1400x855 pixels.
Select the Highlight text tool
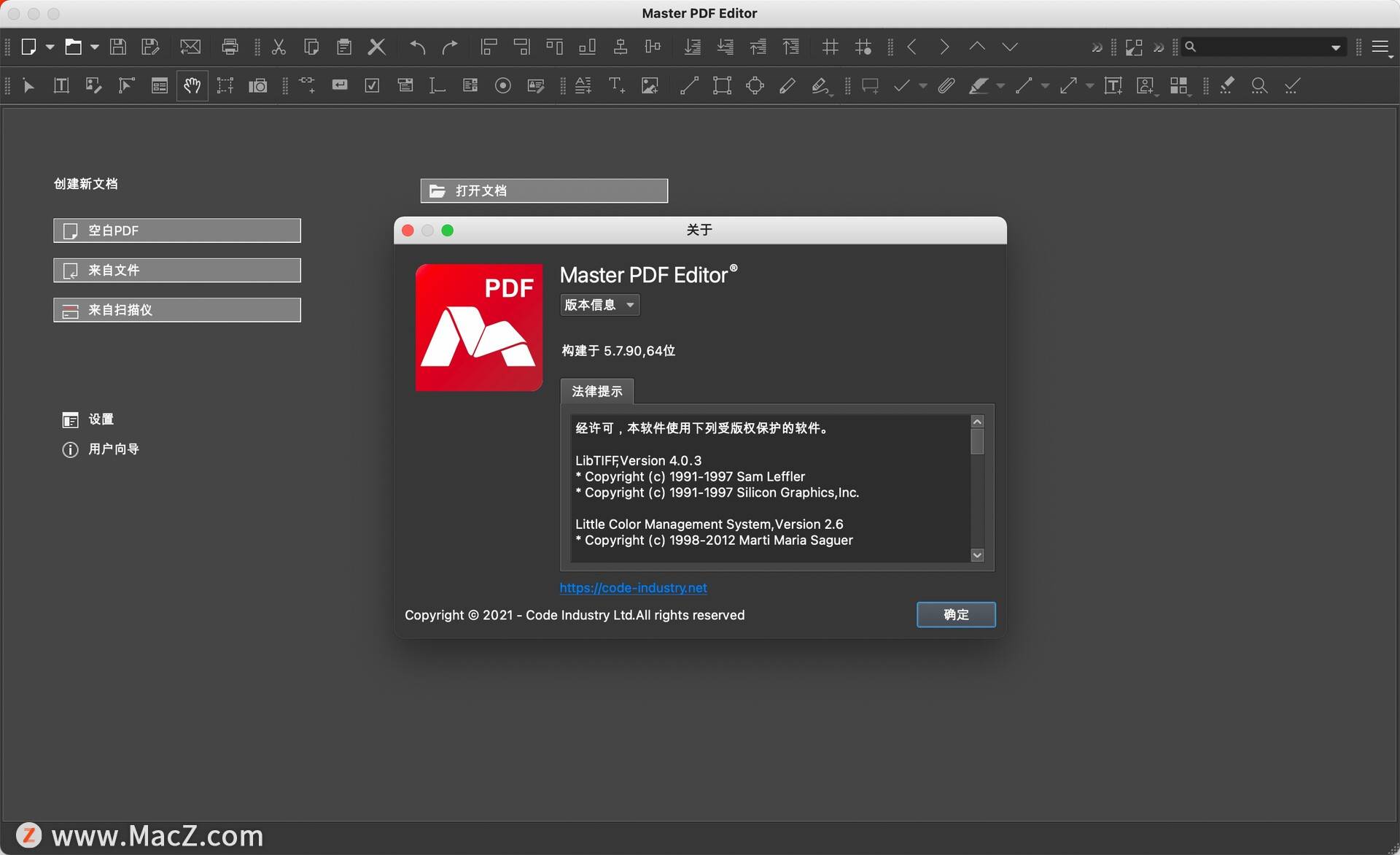tap(979, 85)
